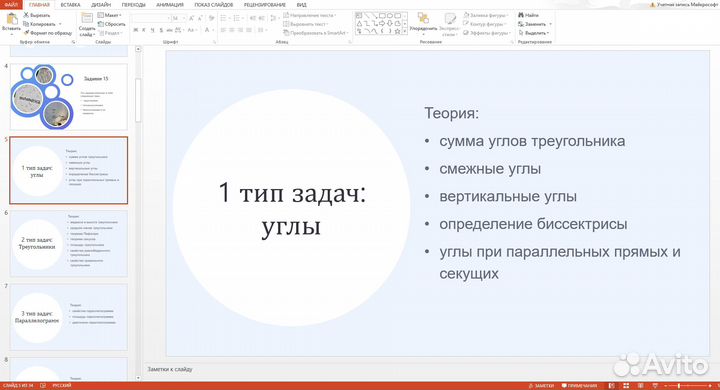Switch to Slide Show (ПОКАЗ СЛАЙДОВ) tab
Viewport: 720px width, 390px height.
pyautogui.click(x=214, y=5)
